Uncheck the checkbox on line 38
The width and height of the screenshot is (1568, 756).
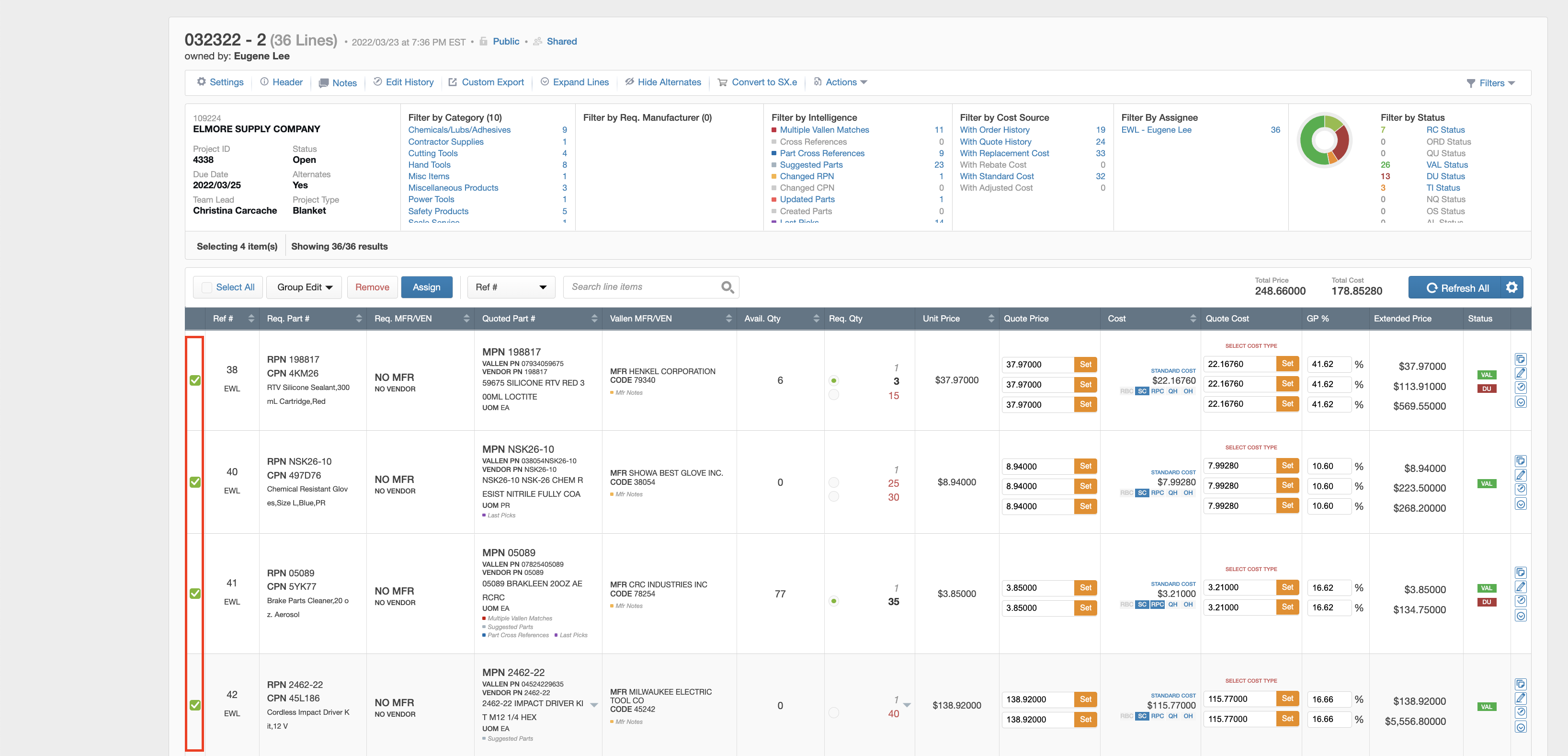point(195,380)
